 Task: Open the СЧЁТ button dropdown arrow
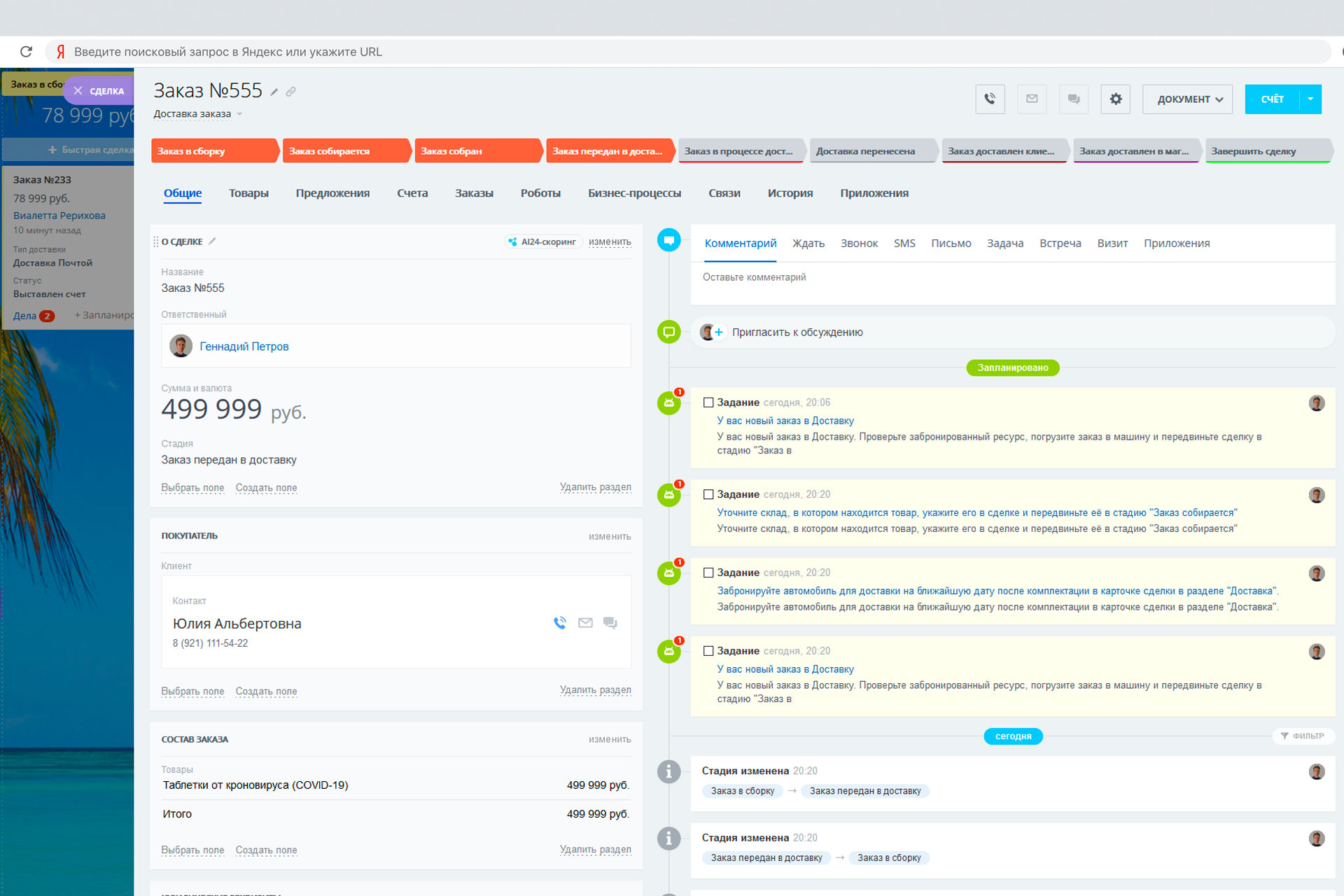(x=1310, y=99)
